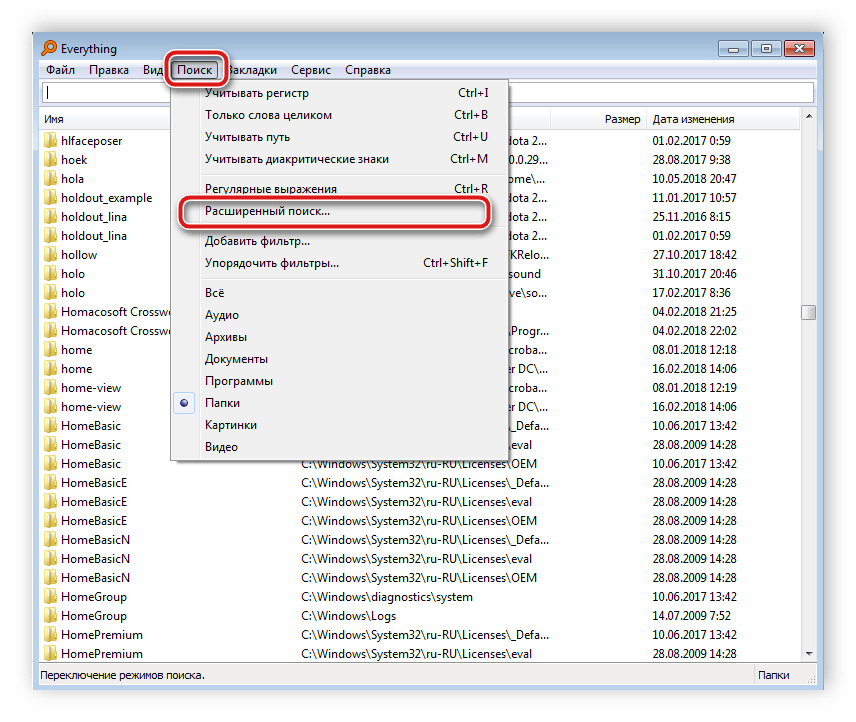
Task: Click status bar text Переключение режимов поиска
Action: pyautogui.click(x=123, y=675)
